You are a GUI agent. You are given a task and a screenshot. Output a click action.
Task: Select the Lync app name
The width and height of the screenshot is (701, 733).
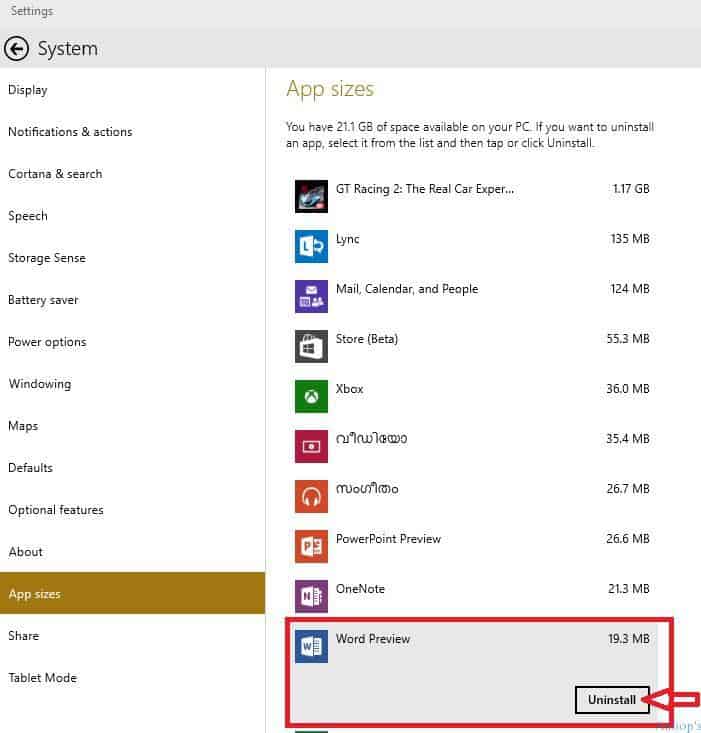(348, 240)
